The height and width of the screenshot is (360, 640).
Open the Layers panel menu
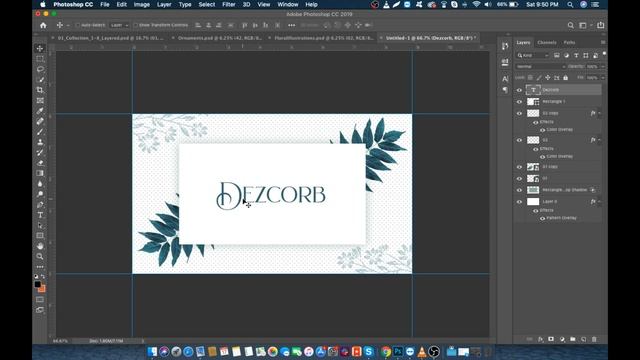[603, 42]
